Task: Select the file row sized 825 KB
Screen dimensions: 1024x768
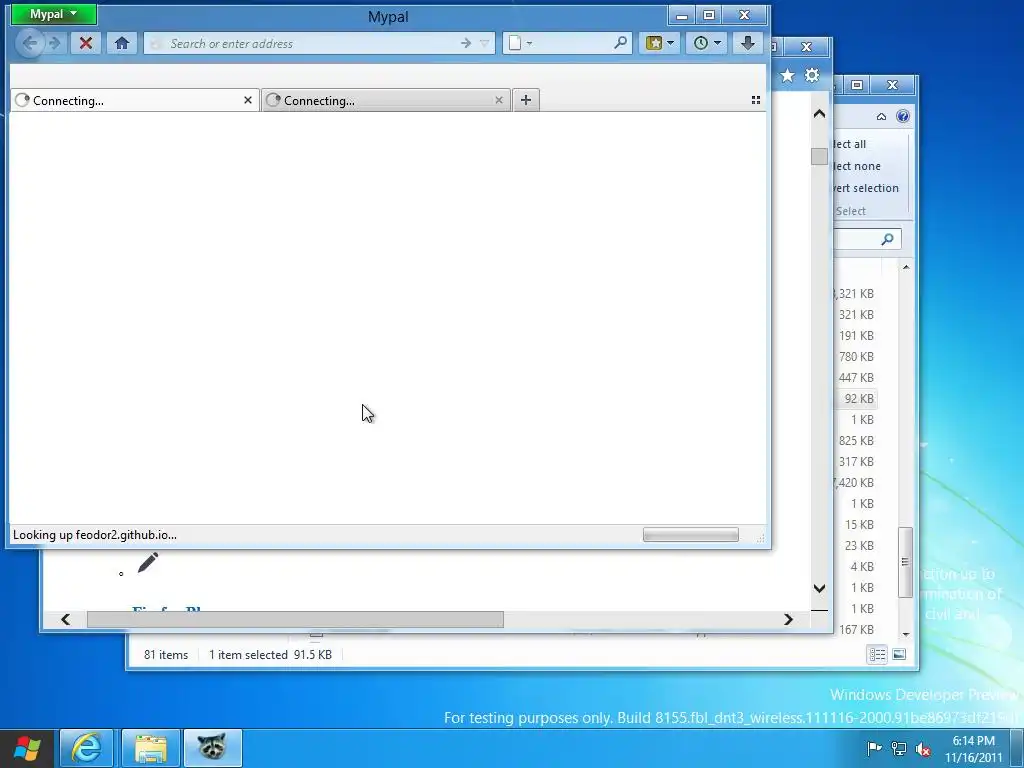Action: [856, 440]
